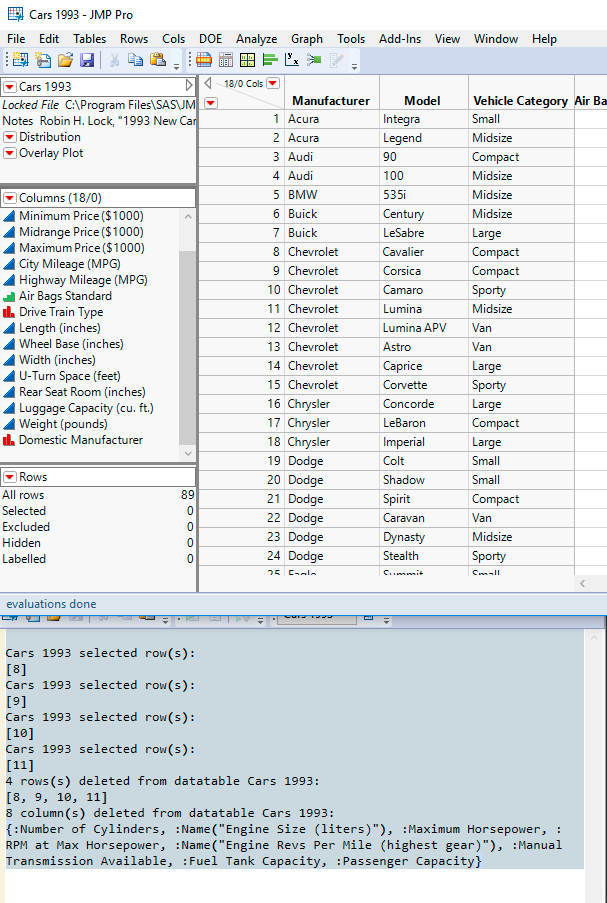Open the Overlay Plot script red triangle
Viewport: 607px width, 903px height.
(x=10, y=153)
